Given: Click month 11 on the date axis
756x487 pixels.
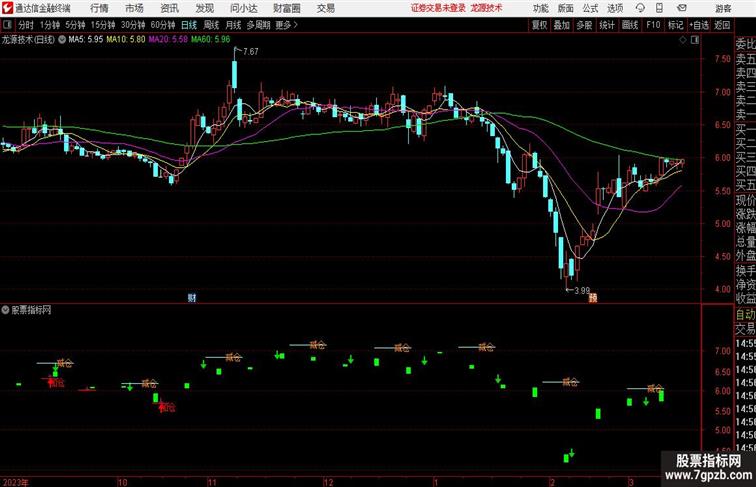Looking at the screenshot, I should pos(212,483).
